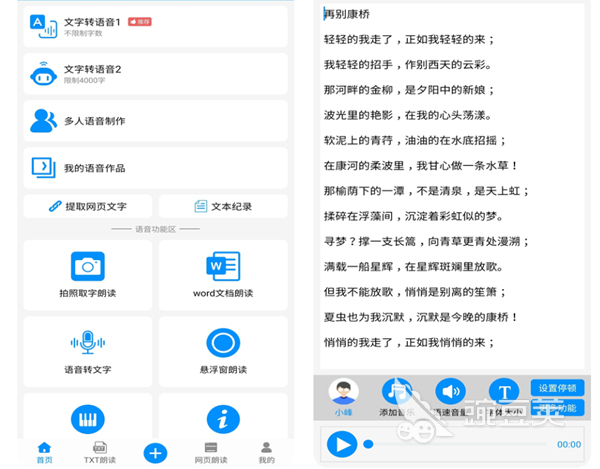Viewport: 600px width, 469px height.
Task: Tap the blue plus add button
Action: [155, 453]
